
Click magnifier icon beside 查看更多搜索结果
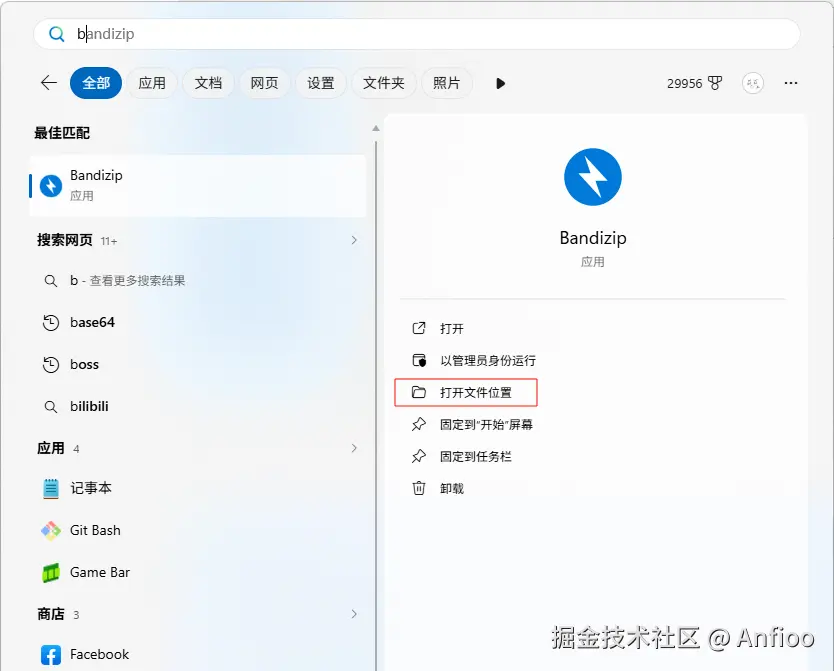pos(51,281)
